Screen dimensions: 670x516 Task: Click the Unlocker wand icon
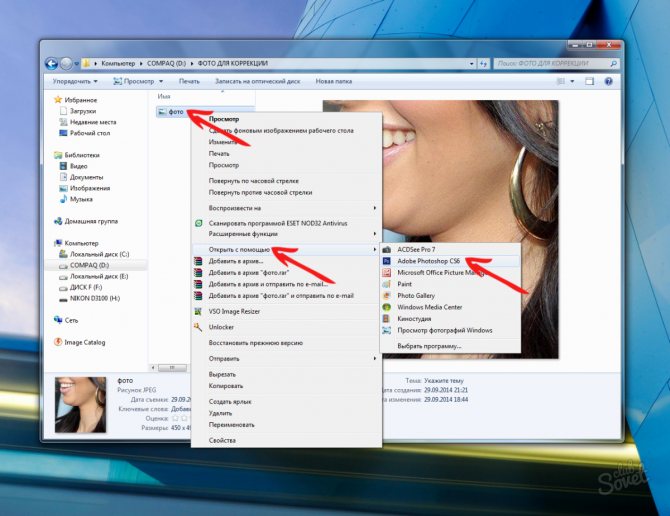pyautogui.click(x=199, y=326)
